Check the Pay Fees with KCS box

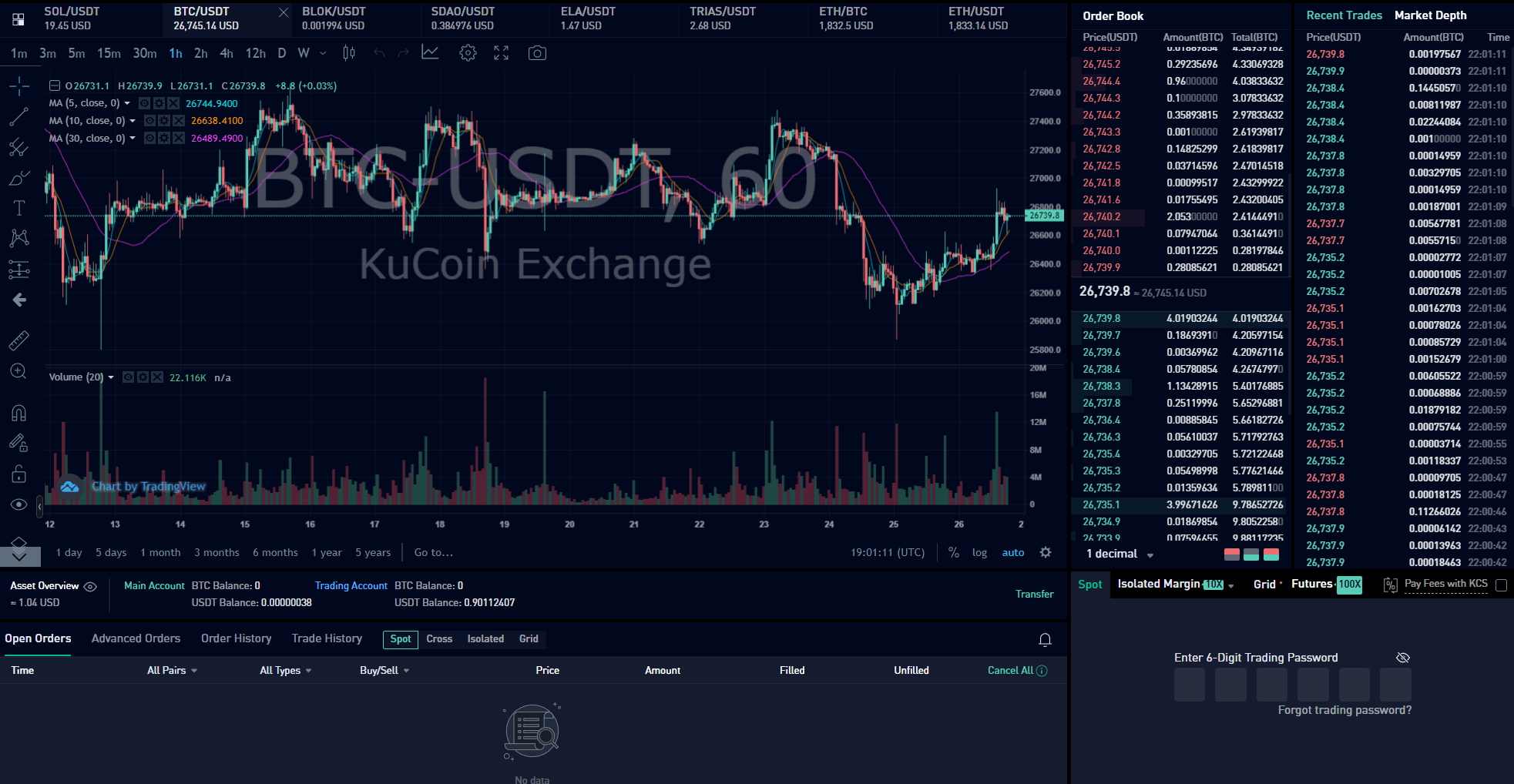tap(1500, 585)
